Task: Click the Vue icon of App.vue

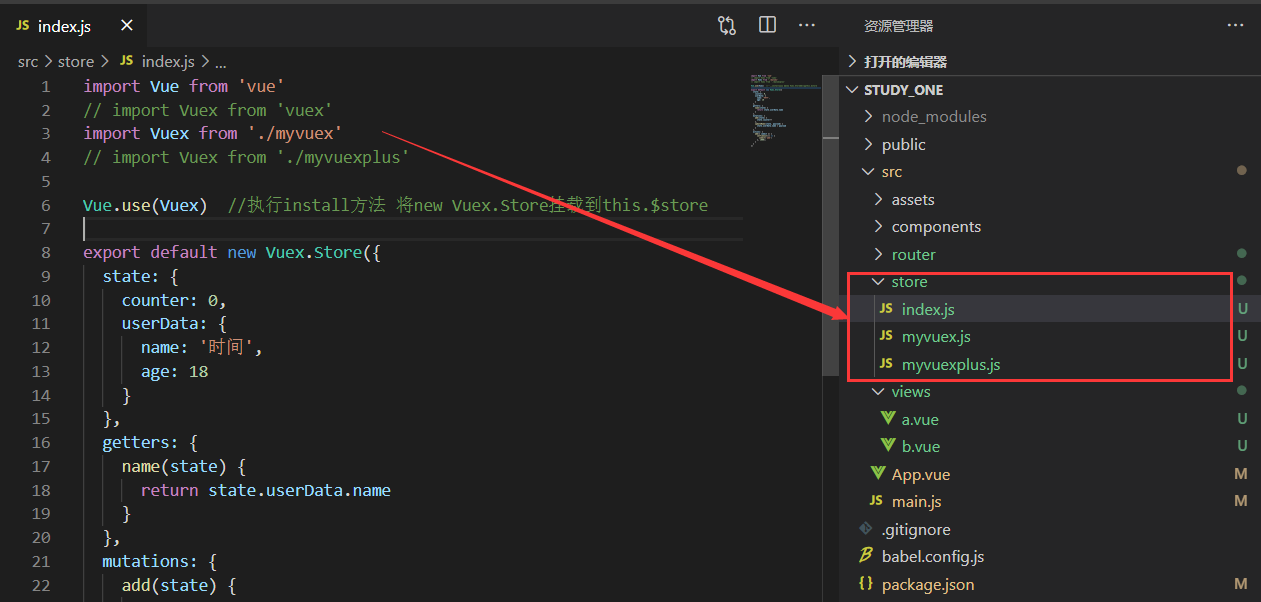Action: click(877, 474)
